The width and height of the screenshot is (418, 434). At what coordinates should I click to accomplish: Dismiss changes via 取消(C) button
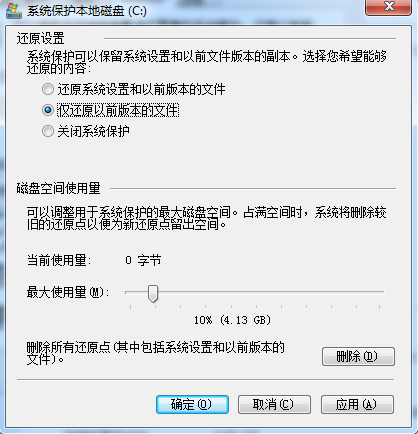pyautogui.click(x=274, y=405)
